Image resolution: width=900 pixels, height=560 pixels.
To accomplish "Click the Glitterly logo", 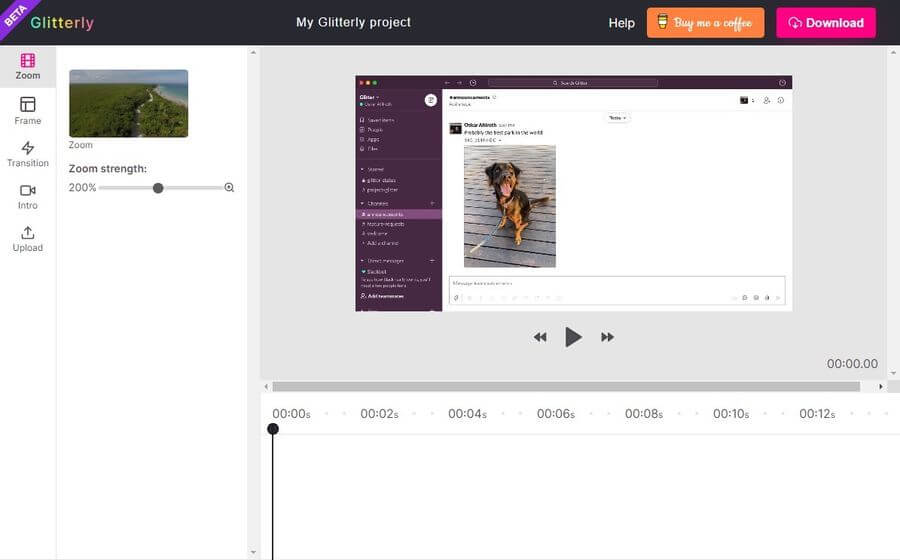I will (x=62, y=22).
